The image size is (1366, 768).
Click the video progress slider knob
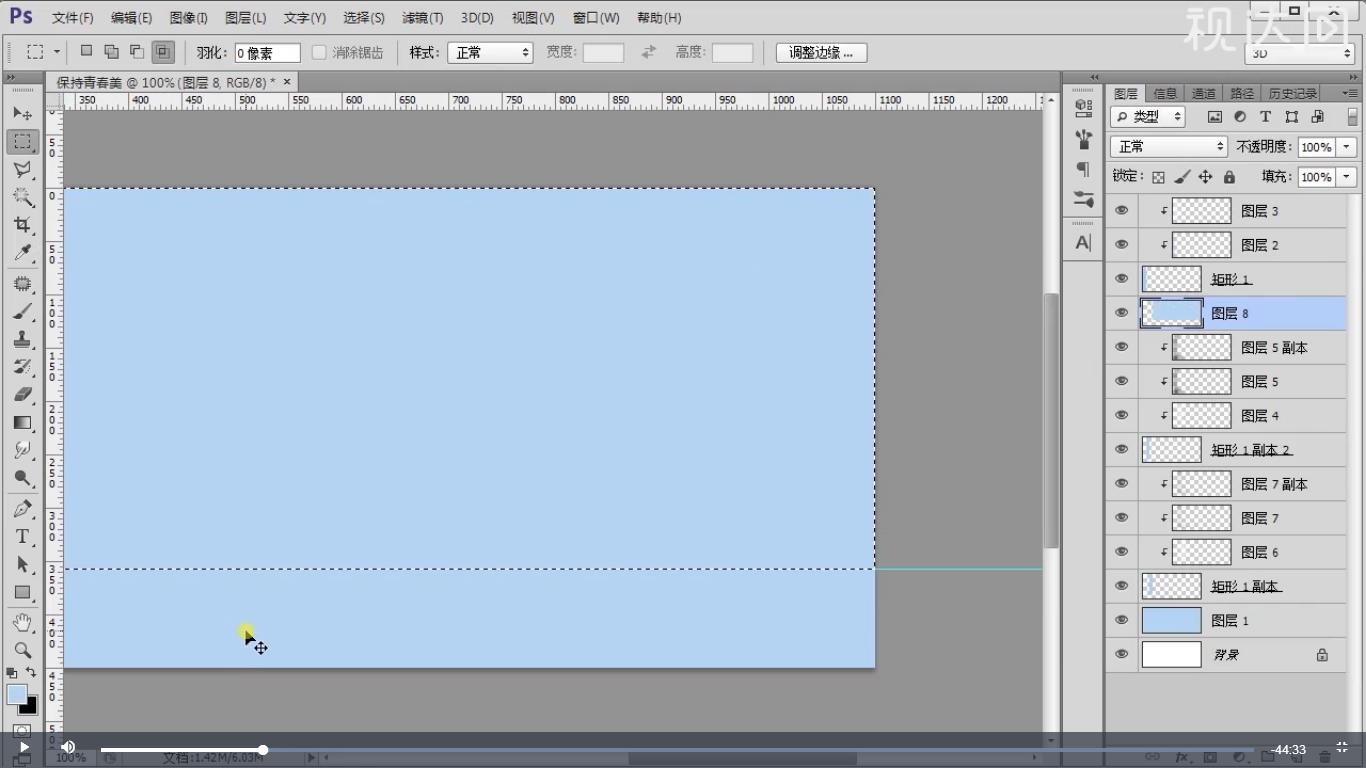[x=263, y=749]
